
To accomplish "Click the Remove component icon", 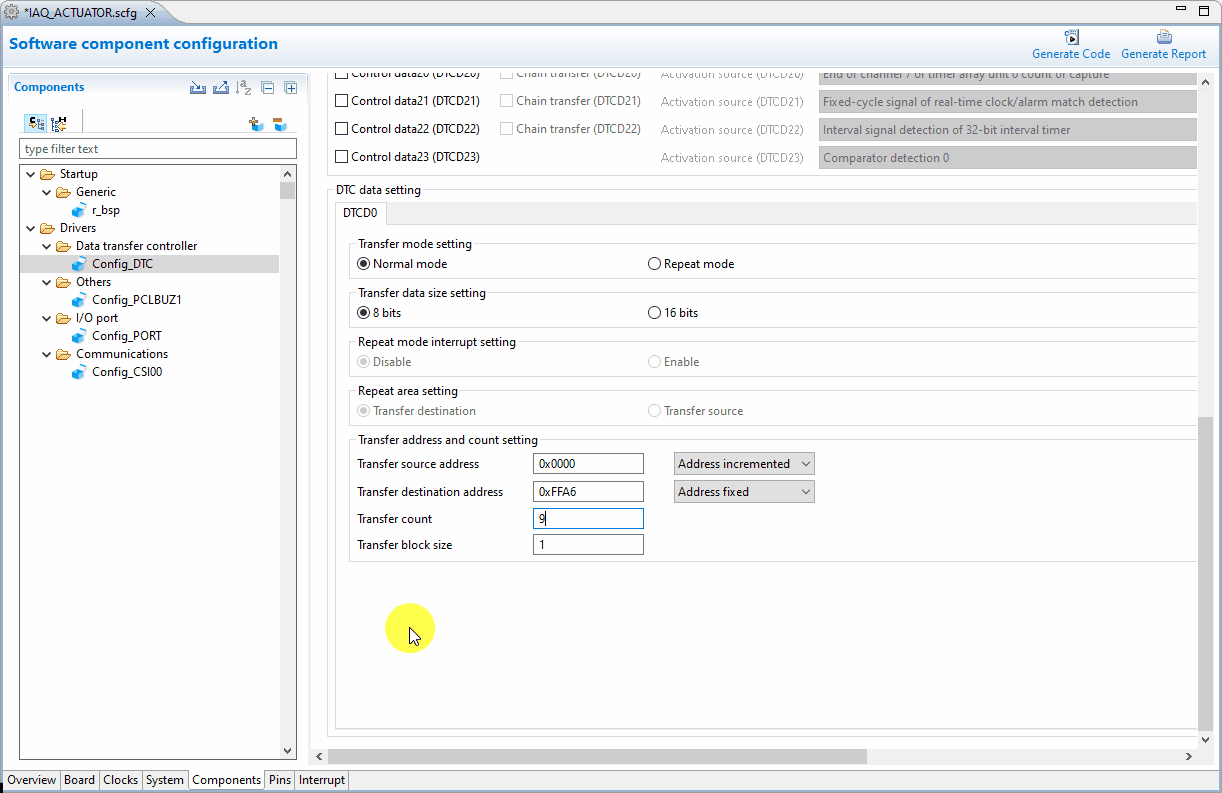I will tap(280, 124).
